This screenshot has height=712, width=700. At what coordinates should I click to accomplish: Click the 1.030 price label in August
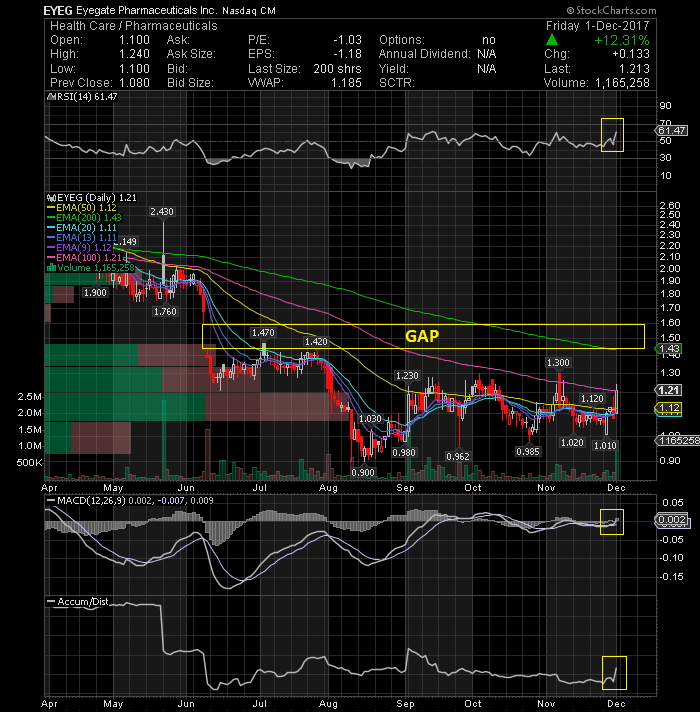pyautogui.click(x=370, y=419)
